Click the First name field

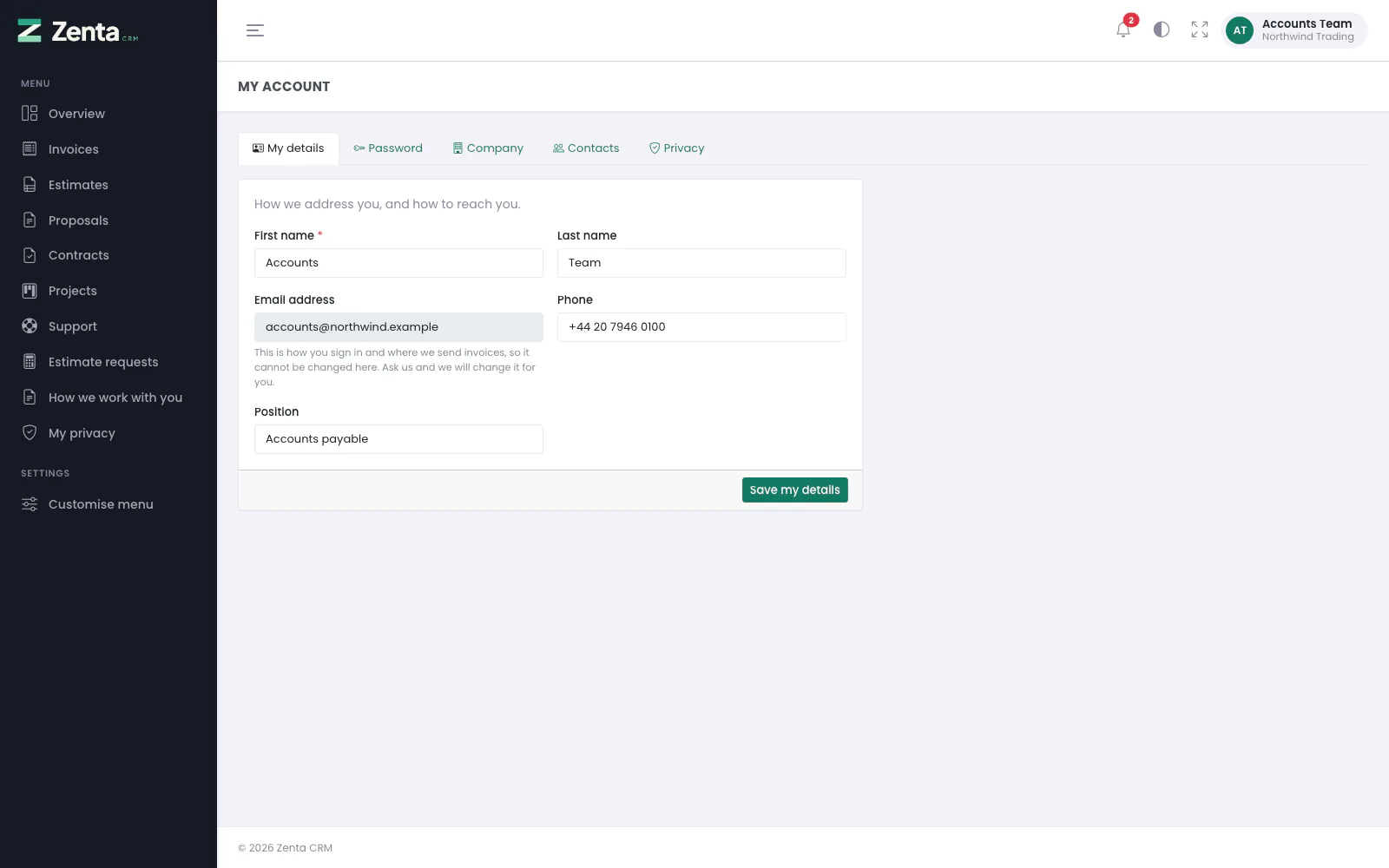tap(398, 263)
